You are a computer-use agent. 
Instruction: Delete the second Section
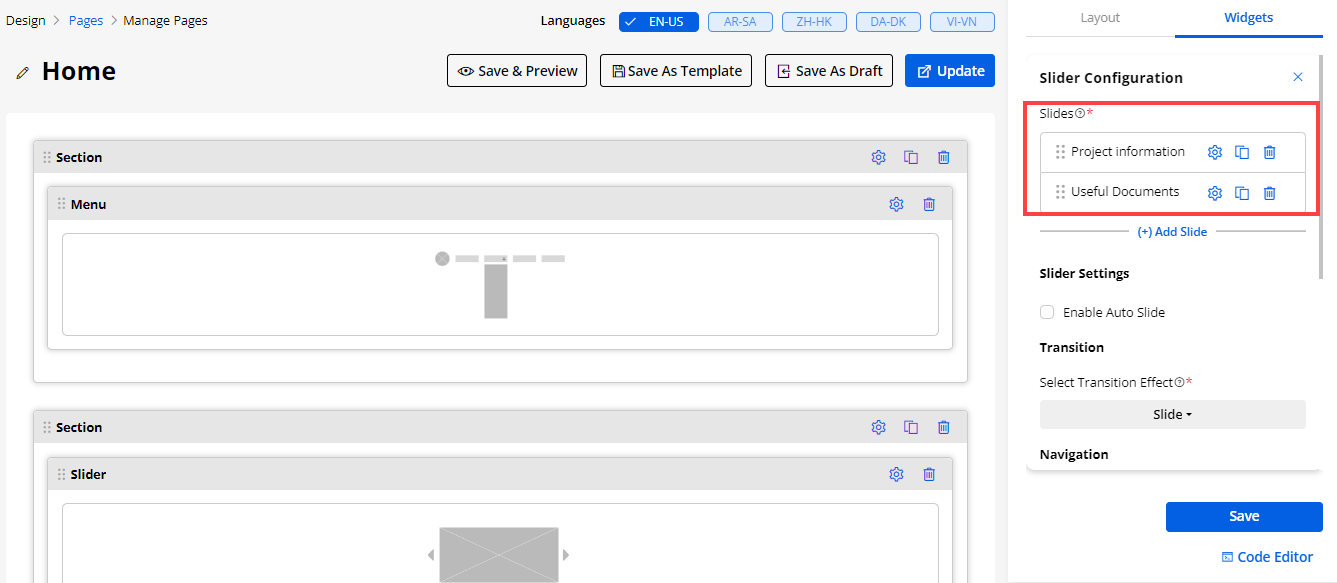(943, 427)
